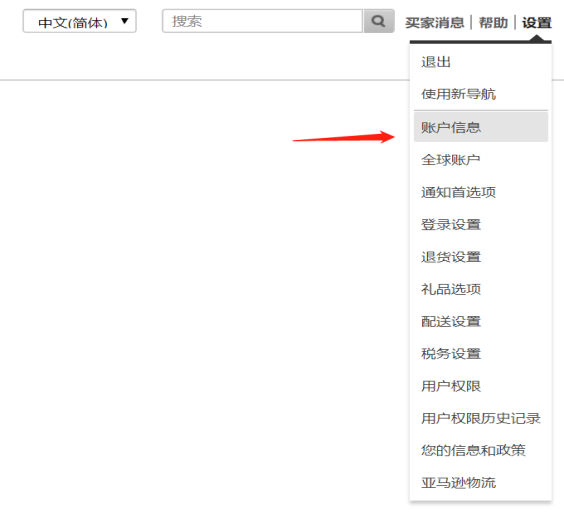Viewport: 564px width, 513px height.
Task: Click the 帮助 help link
Action: (493, 23)
